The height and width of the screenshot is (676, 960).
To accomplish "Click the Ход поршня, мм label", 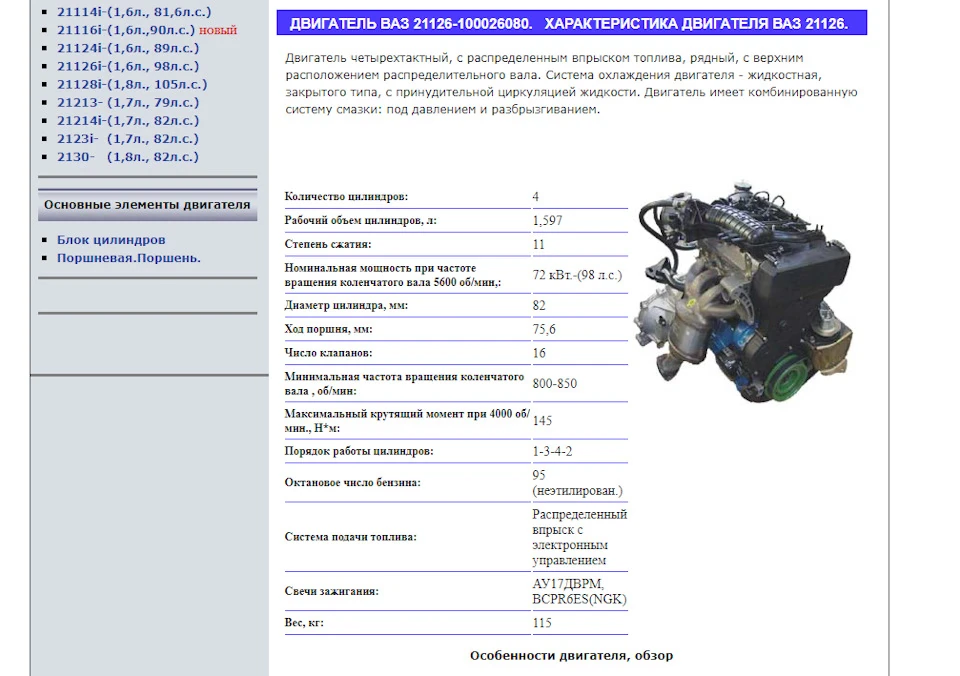I will tap(328, 329).
